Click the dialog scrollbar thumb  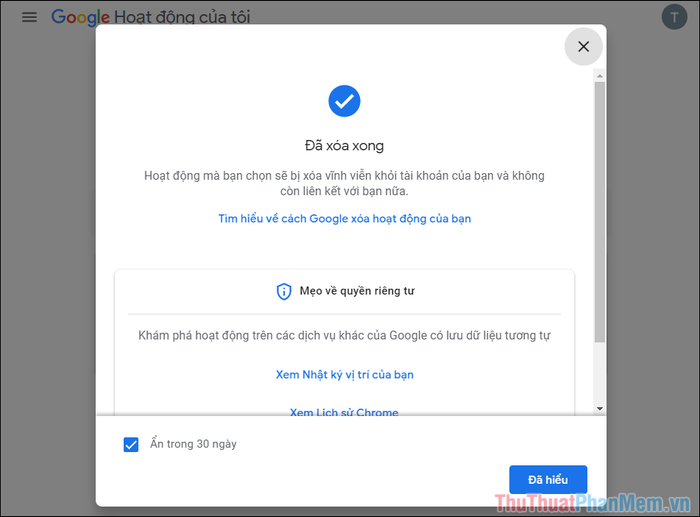tap(600, 212)
